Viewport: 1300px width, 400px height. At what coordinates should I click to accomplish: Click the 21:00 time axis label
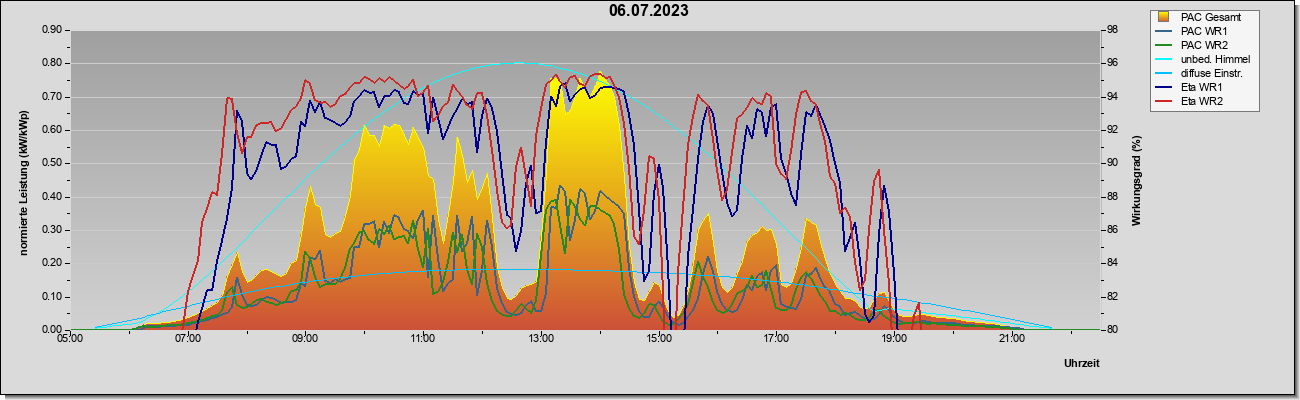[1012, 340]
